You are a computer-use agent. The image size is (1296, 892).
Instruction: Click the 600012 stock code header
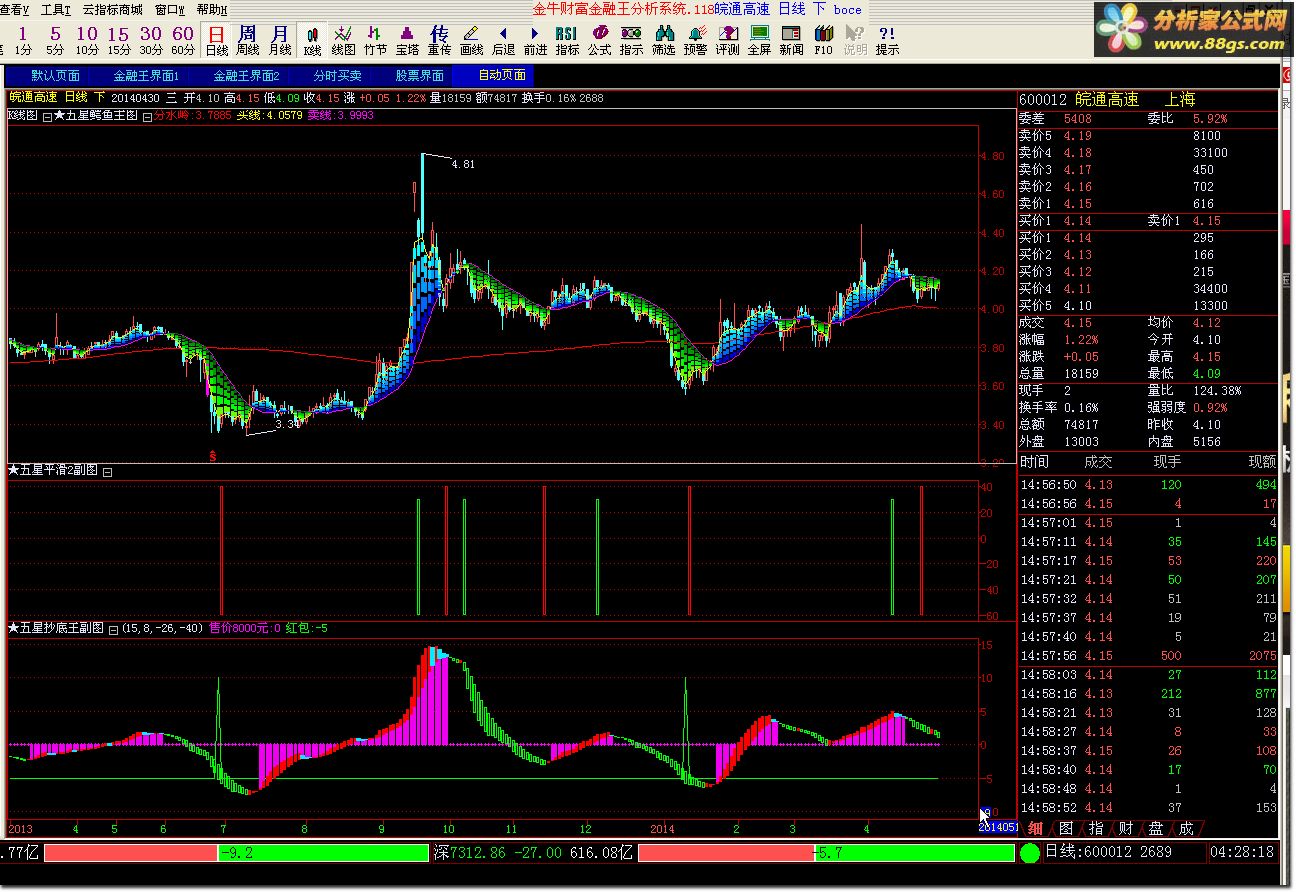pyautogui.click(x=1044, y=100)
